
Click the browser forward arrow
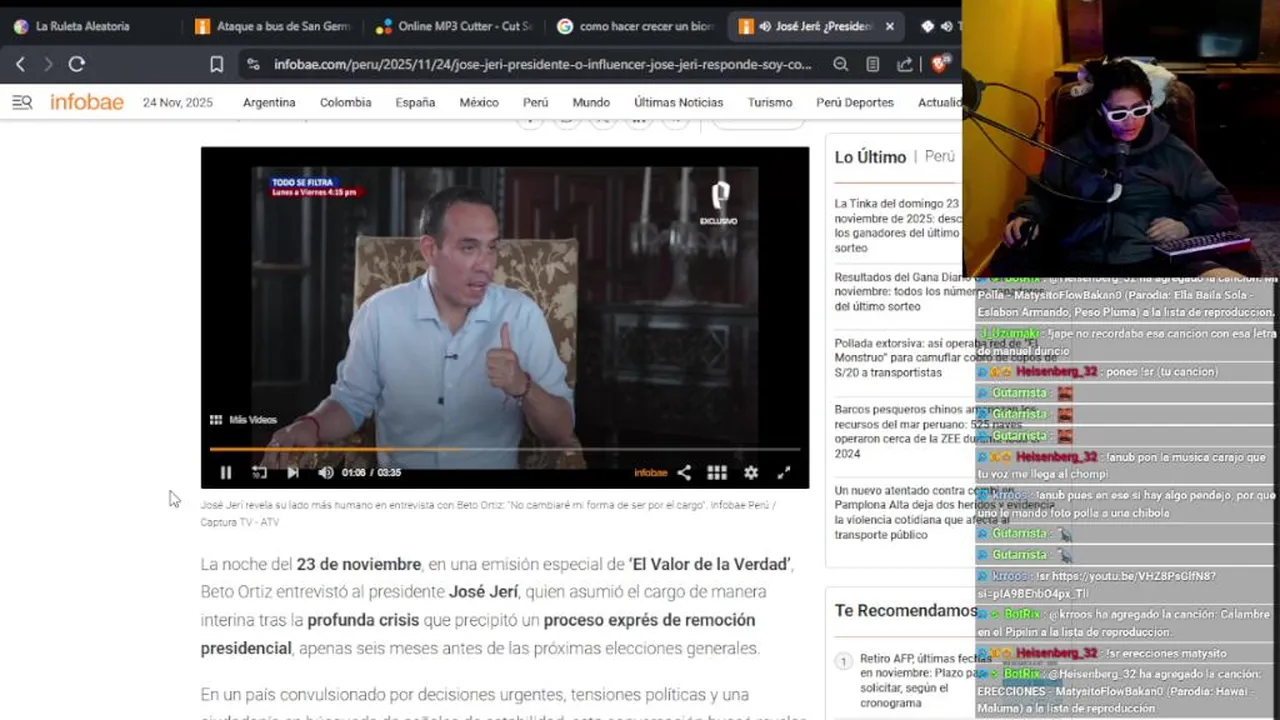[48, 64]
